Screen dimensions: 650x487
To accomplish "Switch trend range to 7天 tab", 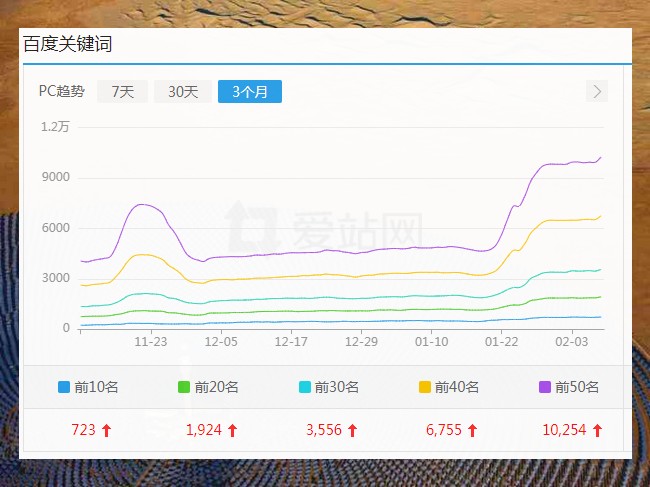I will (122, 91).
